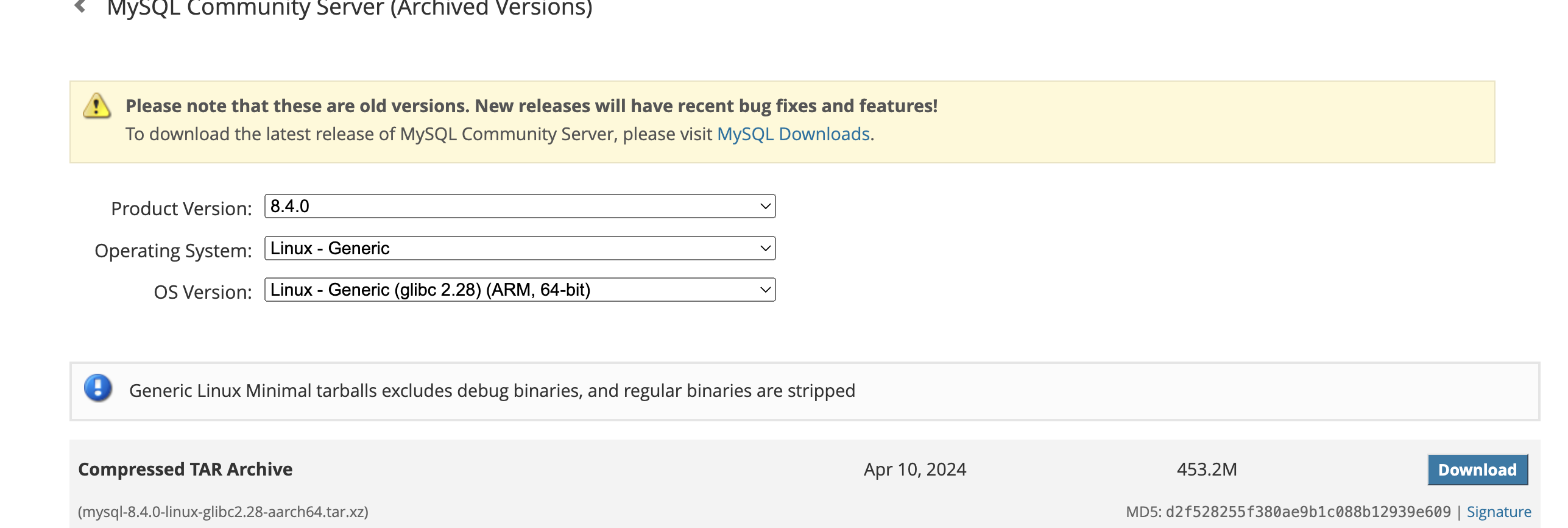Image resolution: width=1568 pixels, height=528 pixels.
Task: Click the yellow warning triangle icon
Action: [x=97, y=106]
